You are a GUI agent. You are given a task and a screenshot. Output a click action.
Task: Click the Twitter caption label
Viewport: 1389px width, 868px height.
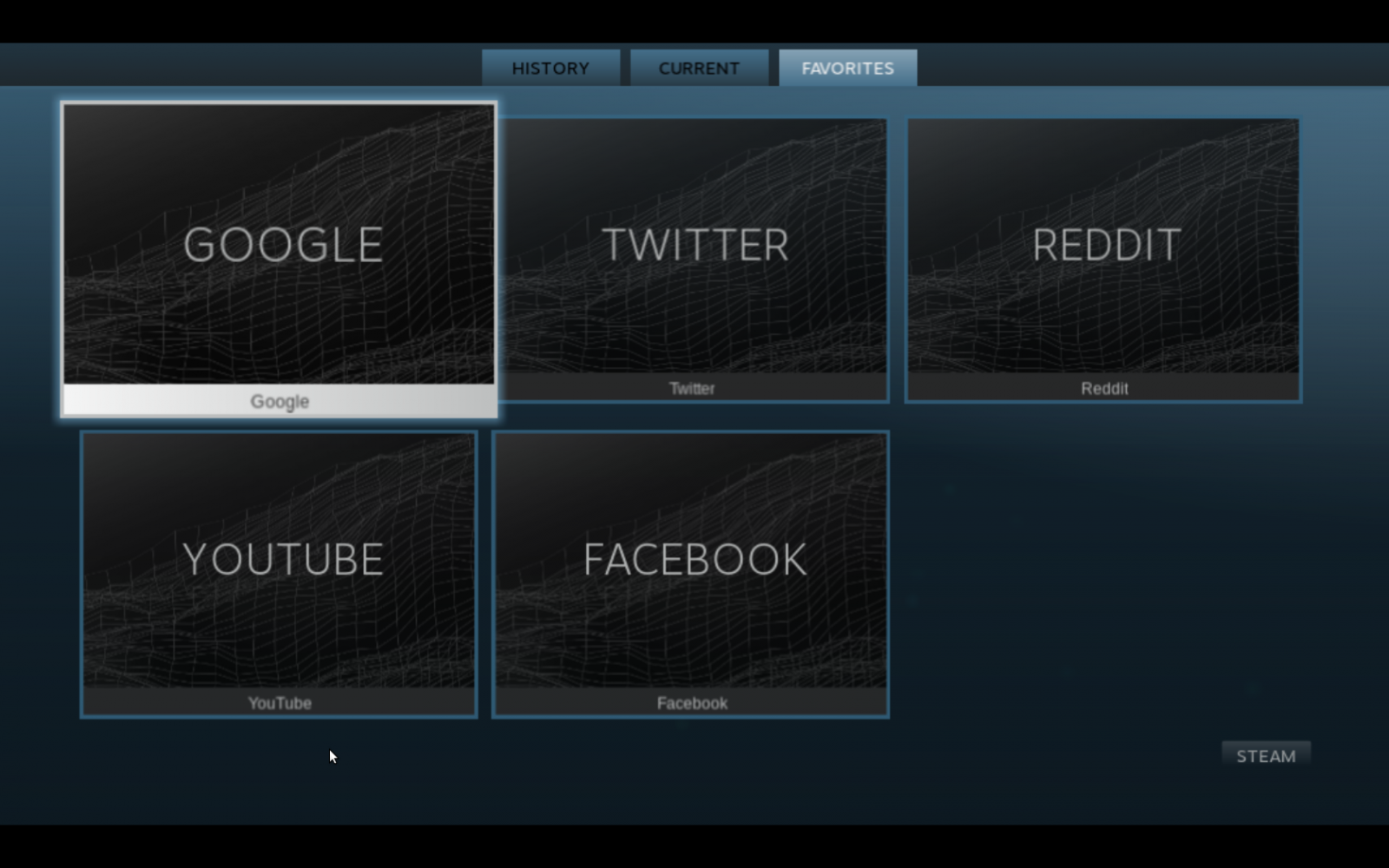[x=692, y=389]
